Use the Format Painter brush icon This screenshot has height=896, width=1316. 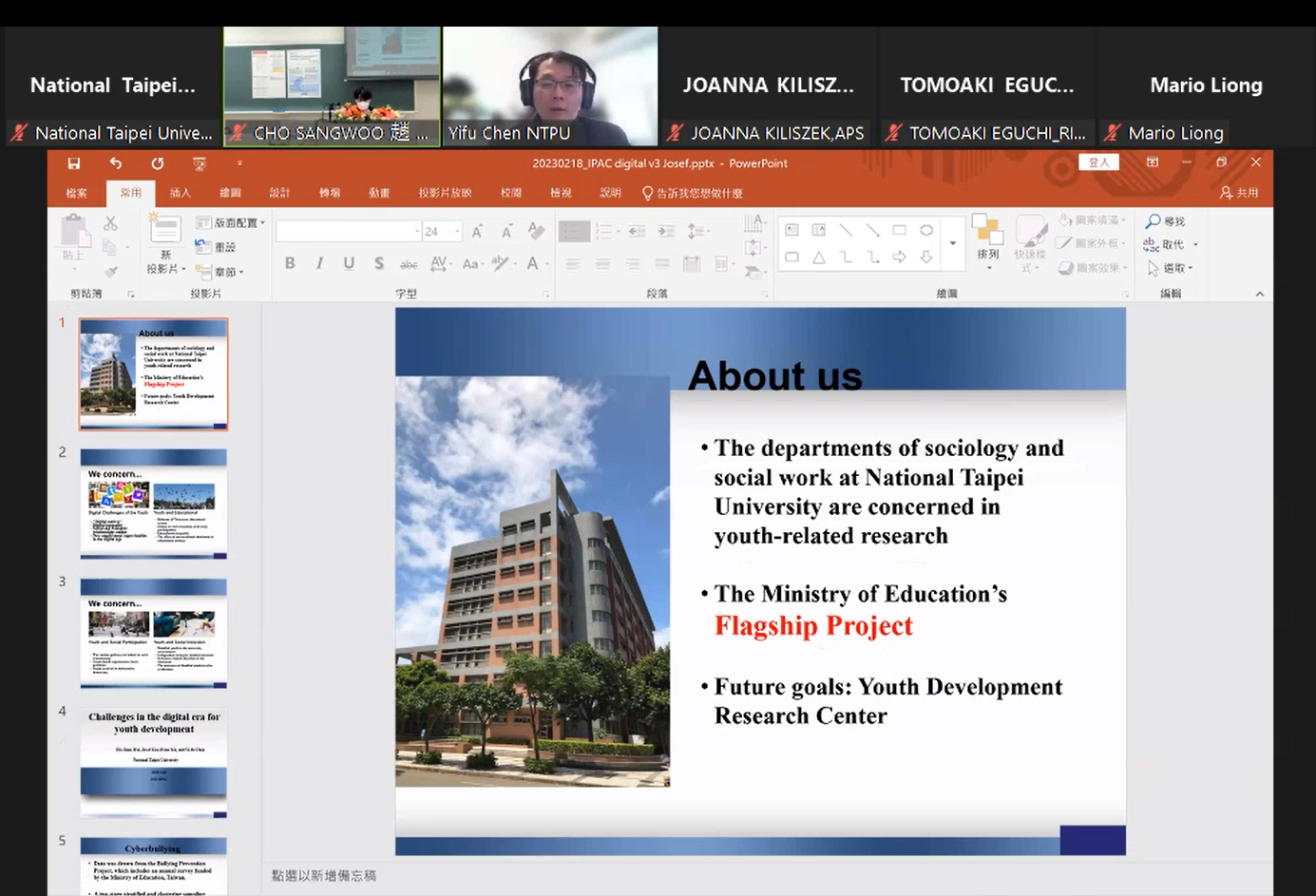pyautogui.click(x=110, y=272)
